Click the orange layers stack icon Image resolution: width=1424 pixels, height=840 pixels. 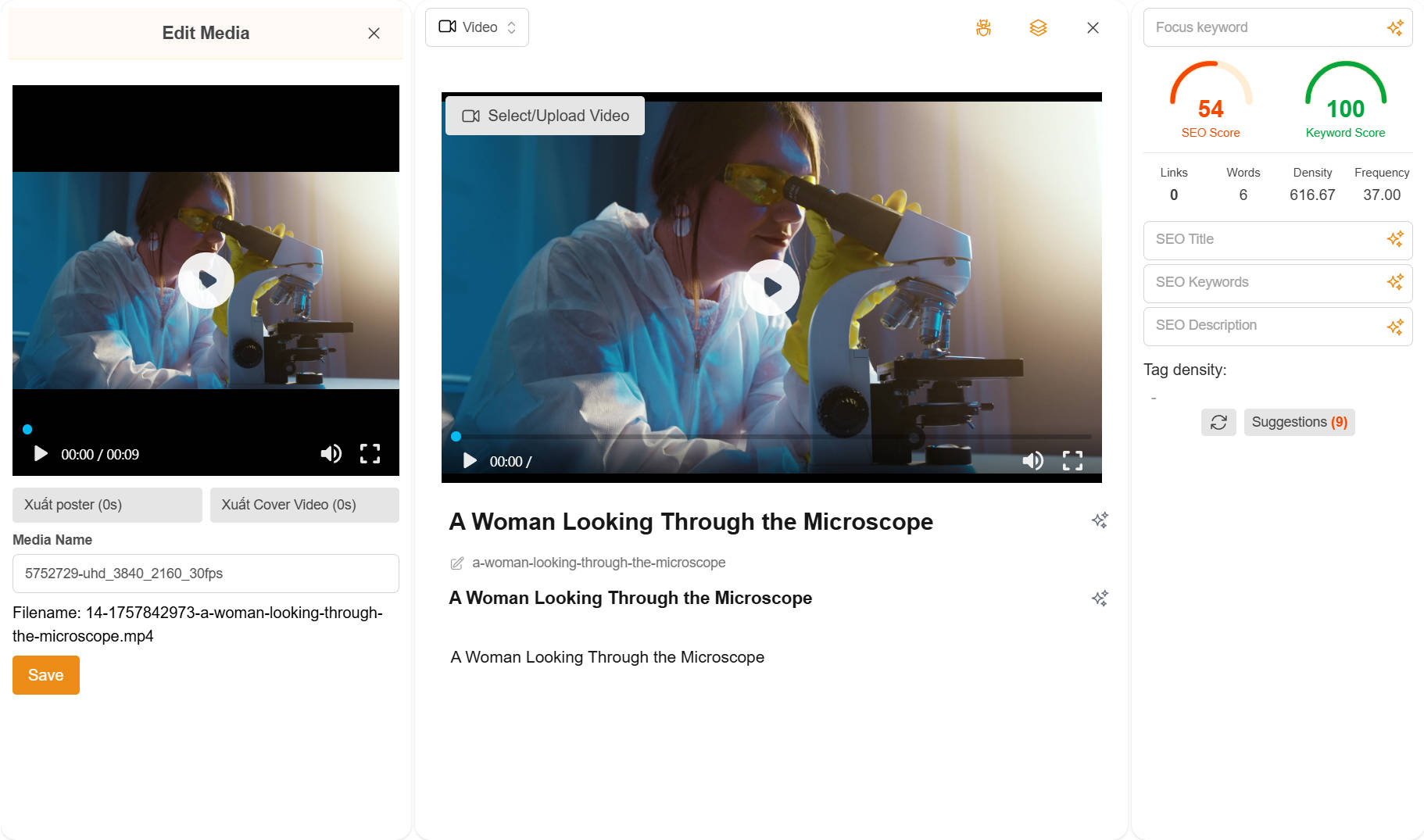(1038, 28)
